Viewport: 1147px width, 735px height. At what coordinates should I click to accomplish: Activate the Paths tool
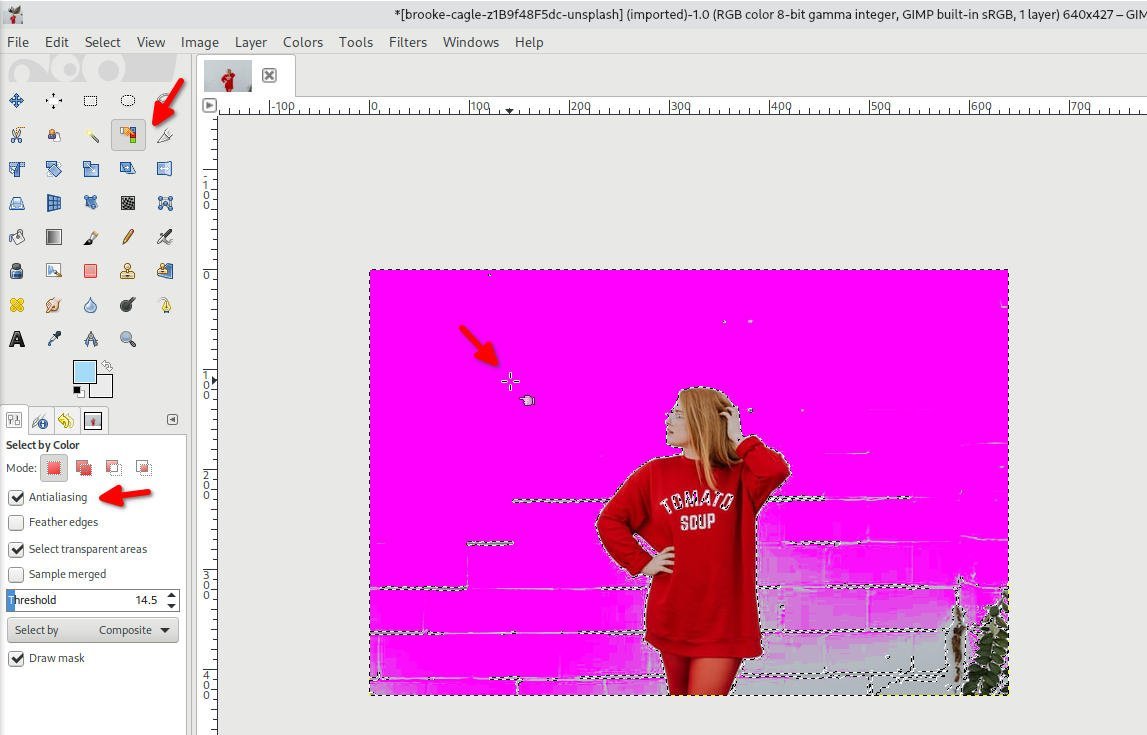(x=164, y=135)
